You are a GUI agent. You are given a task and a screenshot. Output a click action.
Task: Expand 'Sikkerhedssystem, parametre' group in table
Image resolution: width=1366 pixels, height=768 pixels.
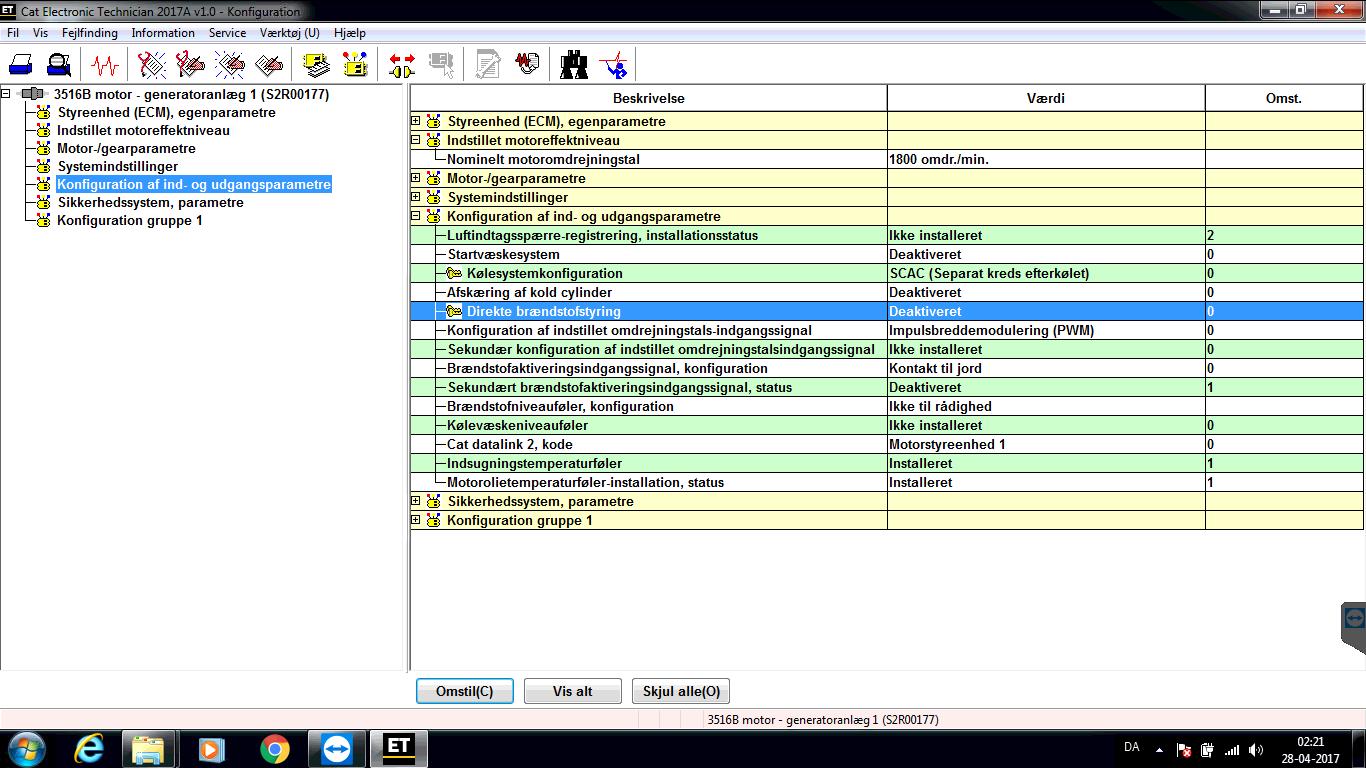tap(416, 501)
